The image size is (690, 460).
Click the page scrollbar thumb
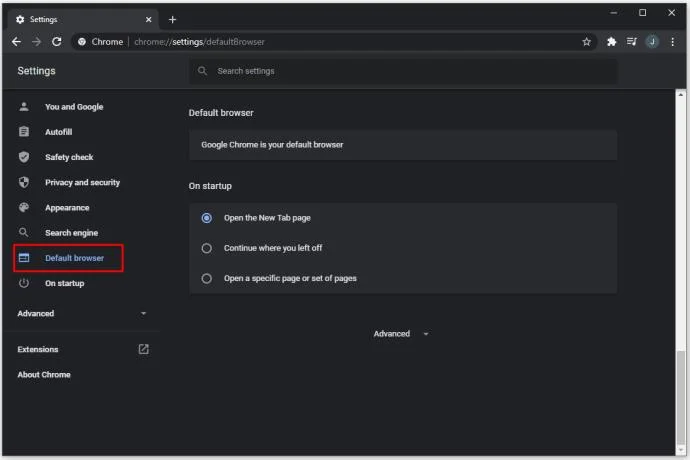coord(681,396)
